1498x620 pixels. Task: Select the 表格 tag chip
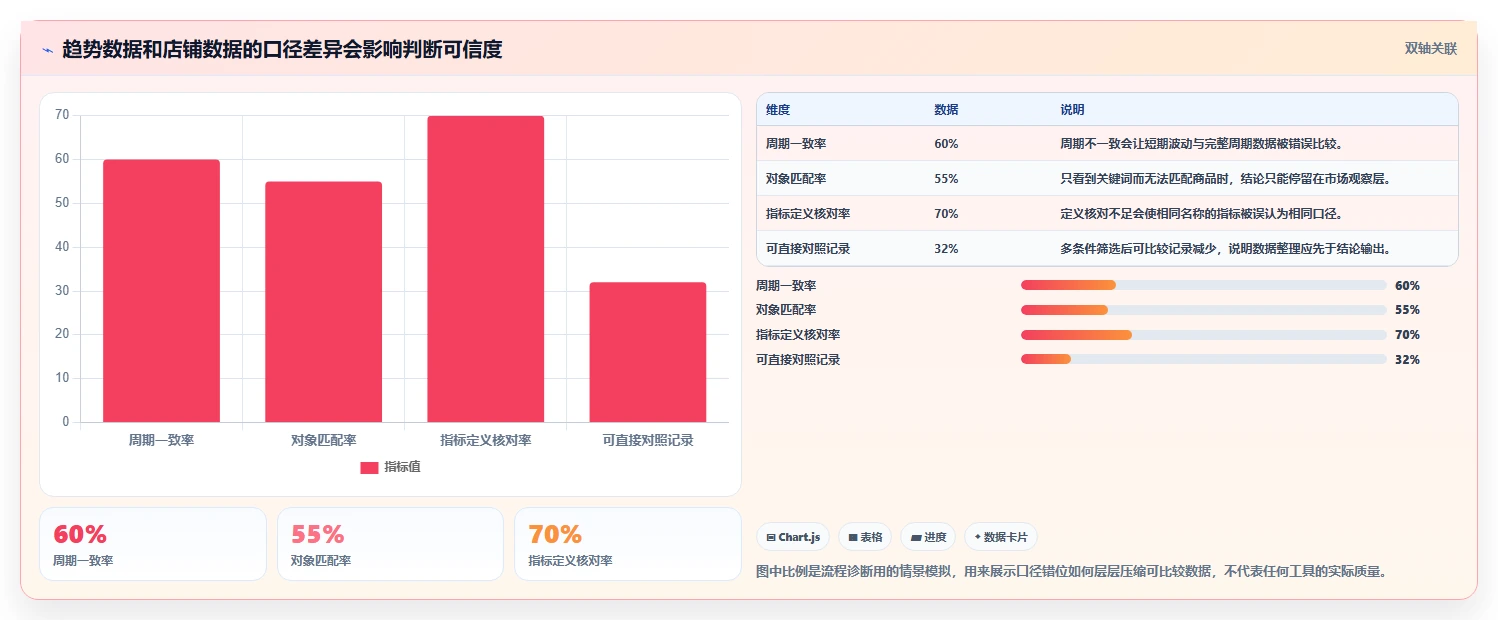tap(865, 537)
